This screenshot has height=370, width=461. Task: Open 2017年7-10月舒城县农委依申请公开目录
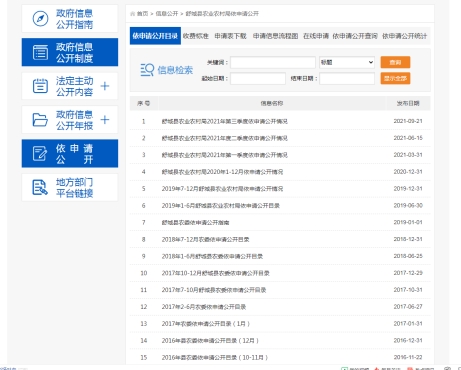click(214, 290)
